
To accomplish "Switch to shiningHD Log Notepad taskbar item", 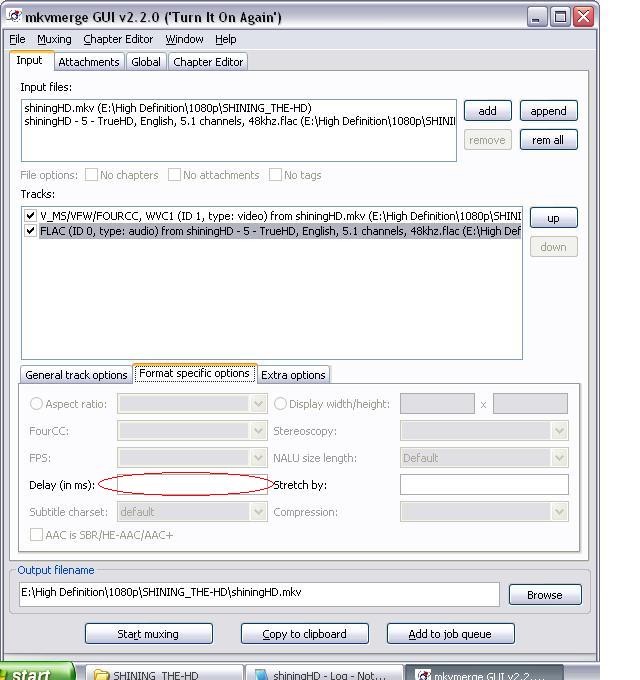I will tap(324, 673).
